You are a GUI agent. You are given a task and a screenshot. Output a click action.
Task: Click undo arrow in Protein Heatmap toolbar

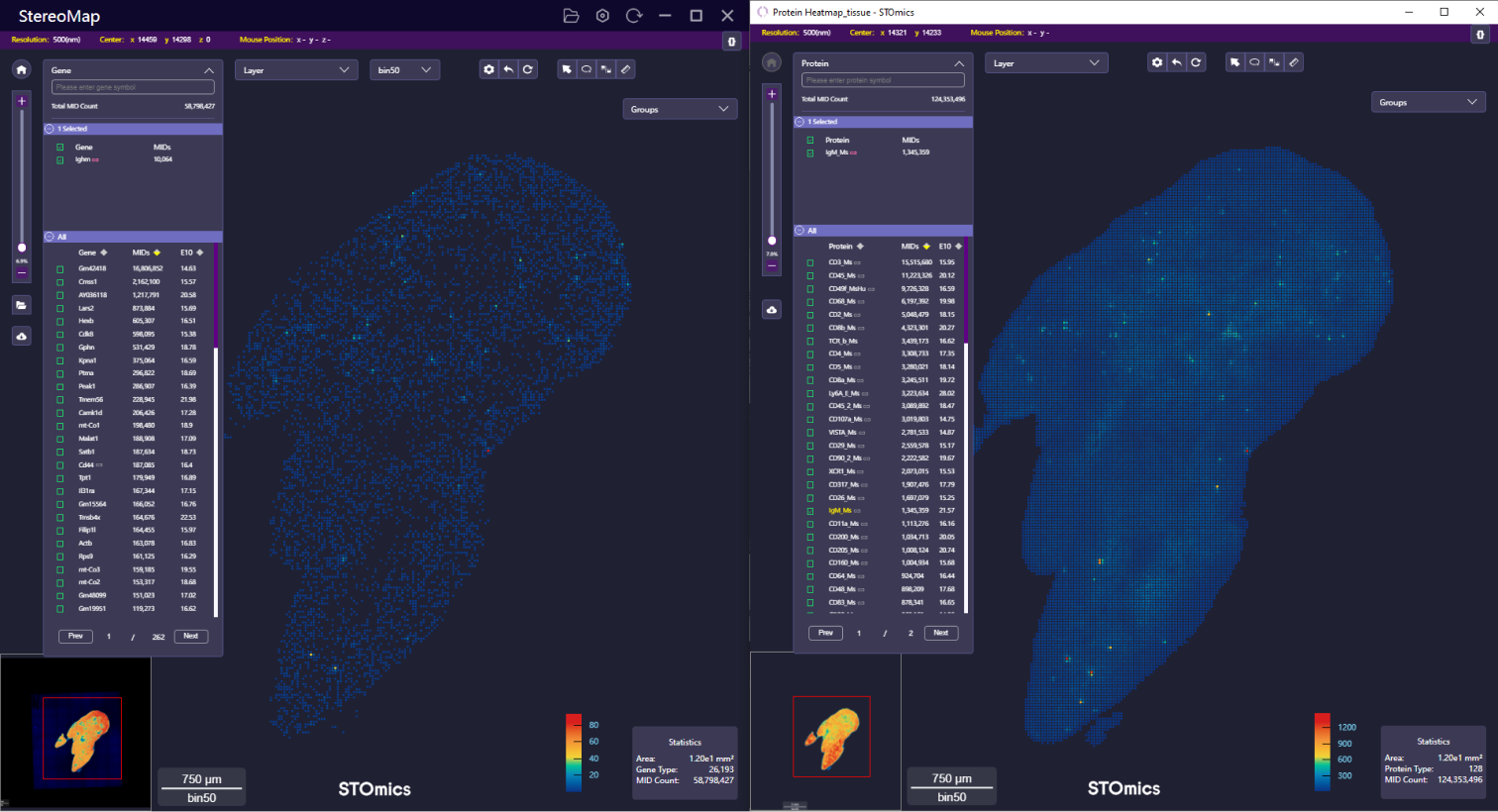pyautogui.click(x=1176, y=62)
